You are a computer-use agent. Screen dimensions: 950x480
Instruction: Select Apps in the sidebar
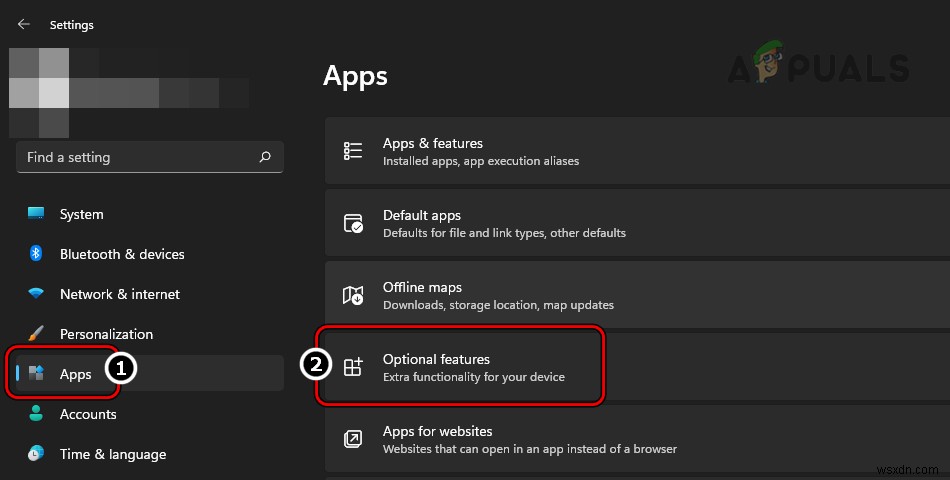76,374
